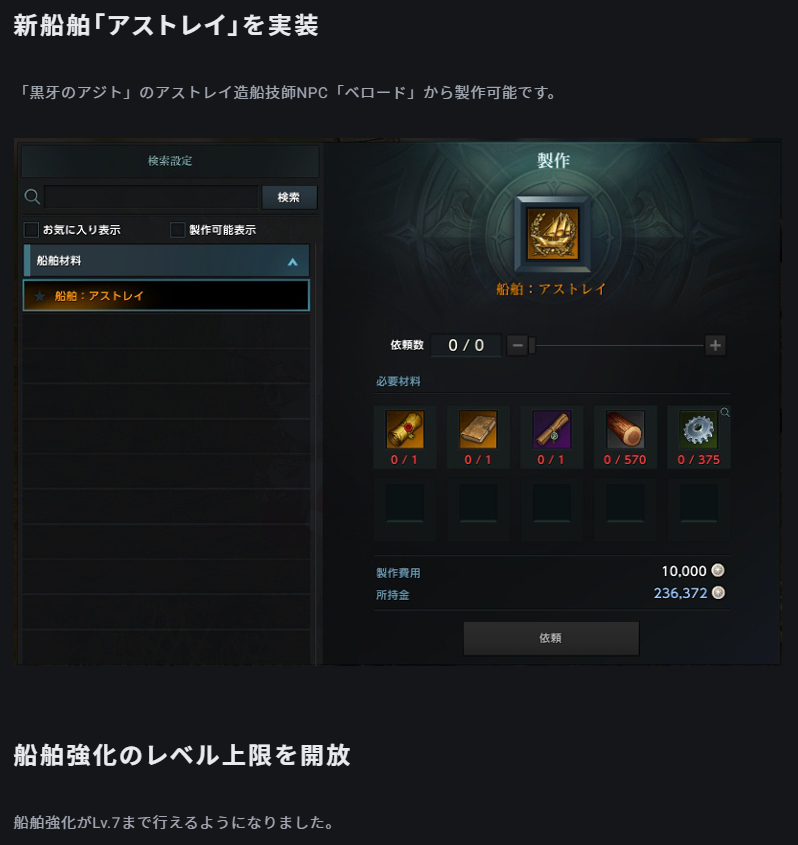Toggle favorite star on 船舶：アストレイ

coord(39,296)
